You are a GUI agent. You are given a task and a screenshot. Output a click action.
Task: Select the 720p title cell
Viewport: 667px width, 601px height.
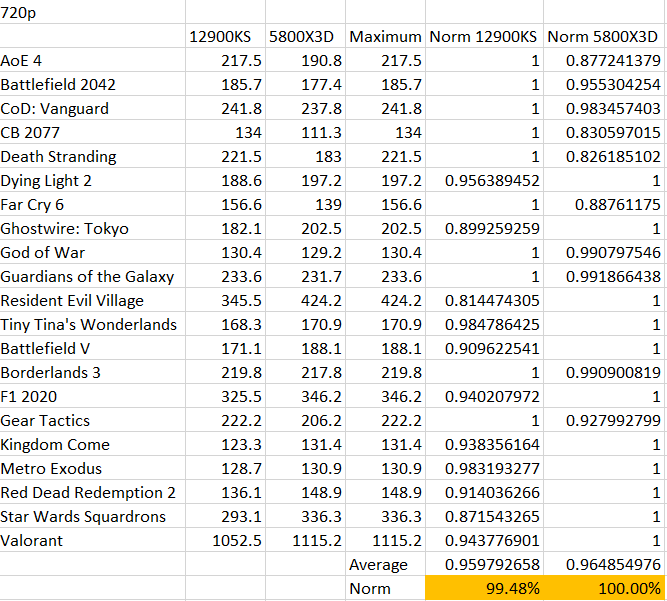[92, 12]
